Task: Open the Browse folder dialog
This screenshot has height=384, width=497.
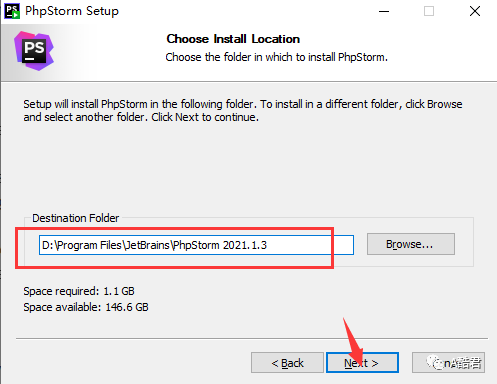Action: (x=411, y=244)
